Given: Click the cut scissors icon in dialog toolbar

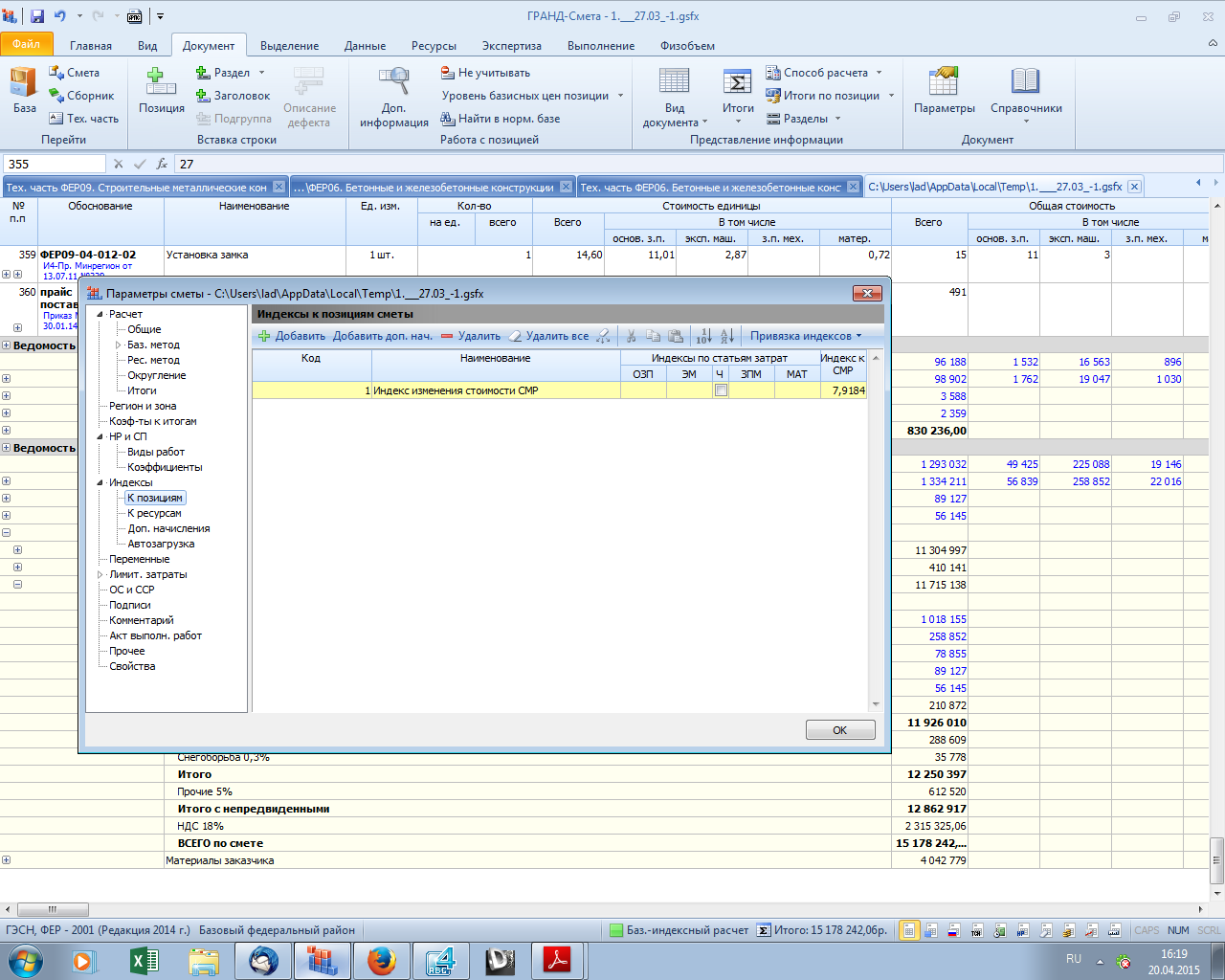Looking at the screenshot, I should [x=631, y=336].
